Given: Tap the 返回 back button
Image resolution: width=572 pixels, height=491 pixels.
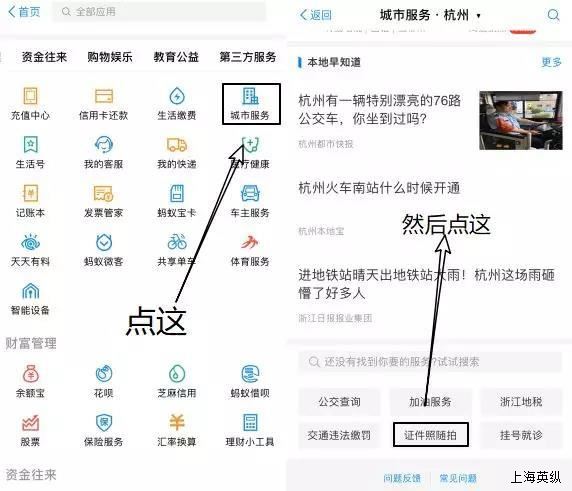Looking at the screenshot, I should pos(316,15).
